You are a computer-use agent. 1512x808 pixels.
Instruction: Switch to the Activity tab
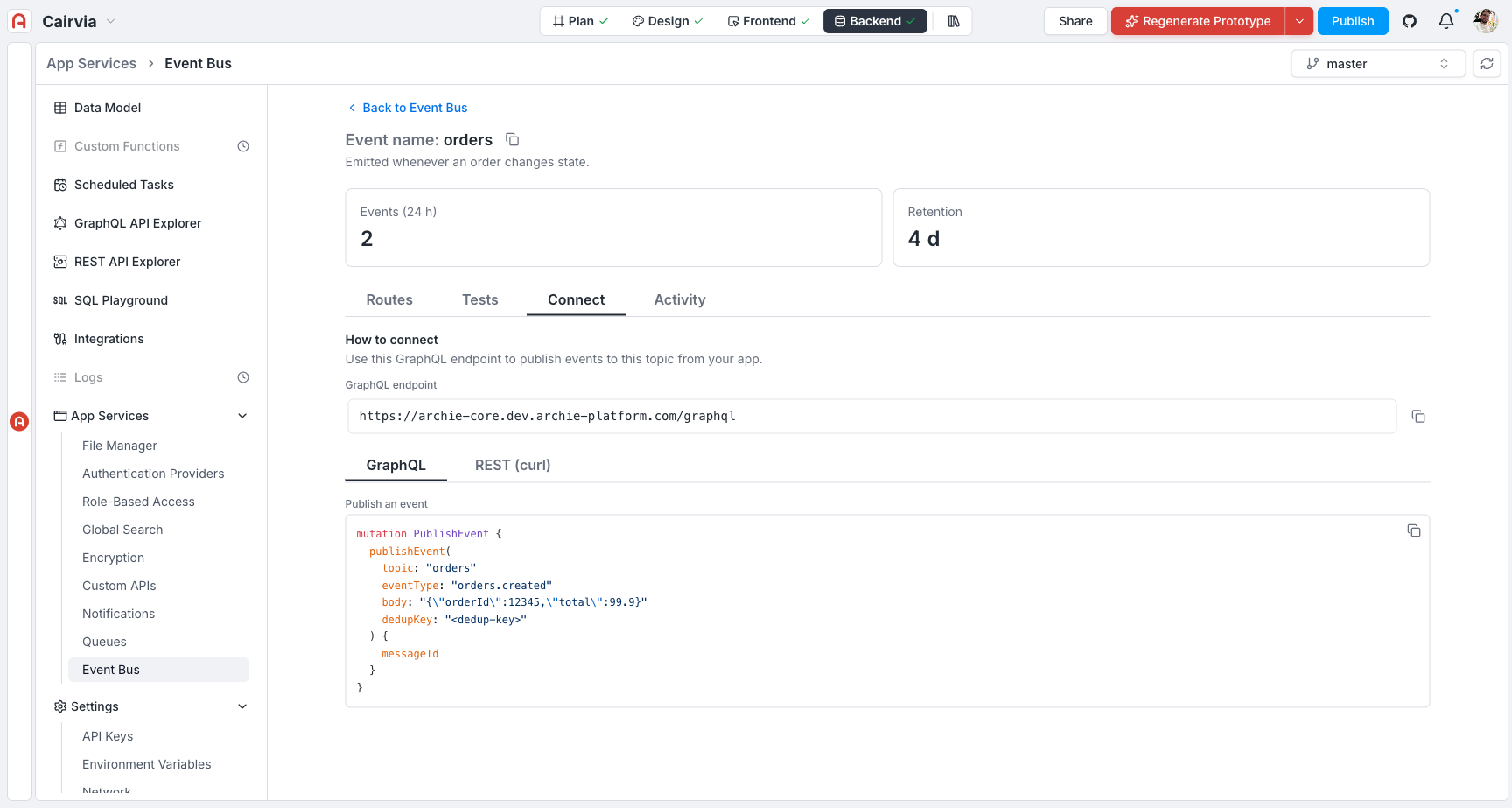tap(680, 299)
